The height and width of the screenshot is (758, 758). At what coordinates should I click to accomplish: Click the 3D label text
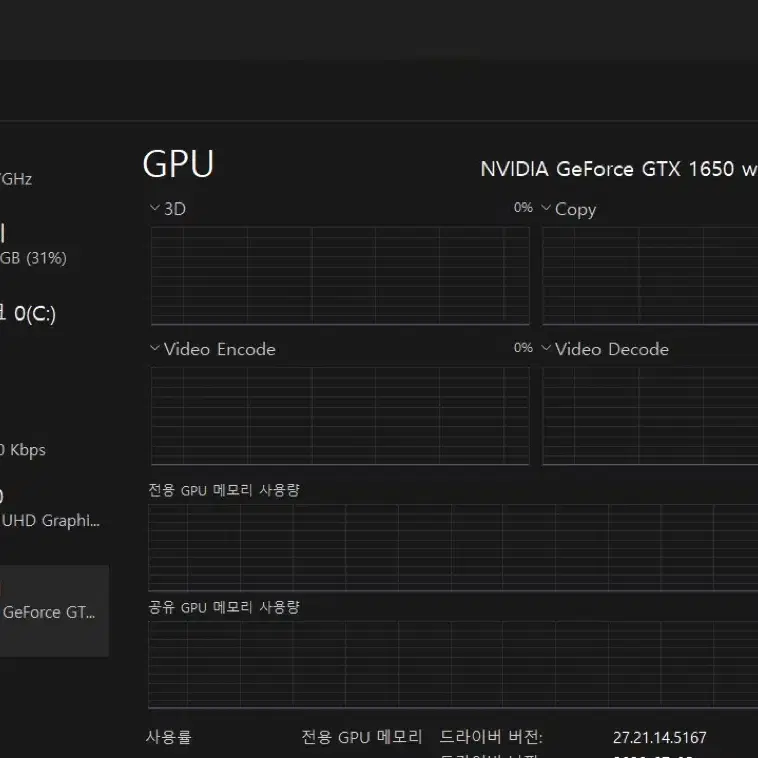pyautogui.click(x=175, y=209)
